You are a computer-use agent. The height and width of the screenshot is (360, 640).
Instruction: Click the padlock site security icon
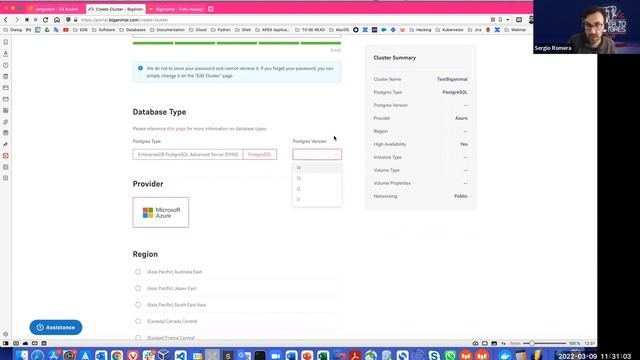tap(76, 20)
